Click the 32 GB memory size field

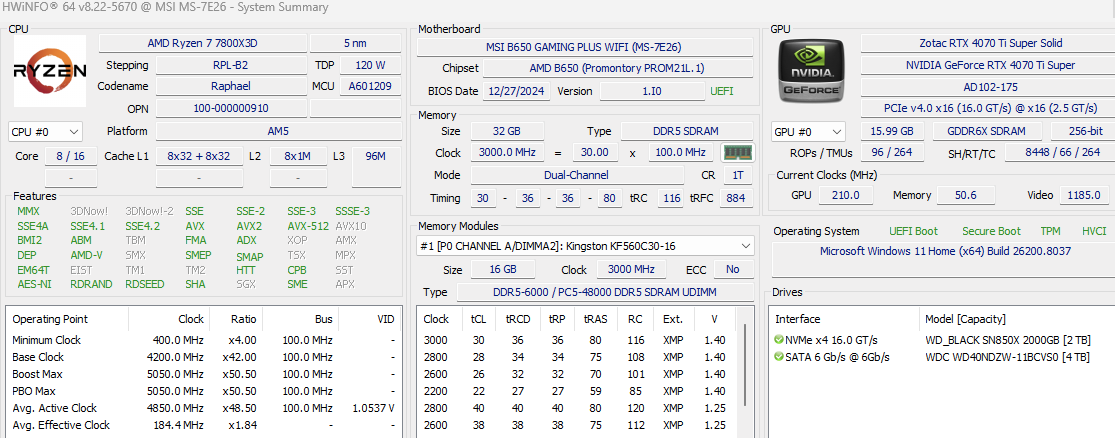tap(508, 132)
